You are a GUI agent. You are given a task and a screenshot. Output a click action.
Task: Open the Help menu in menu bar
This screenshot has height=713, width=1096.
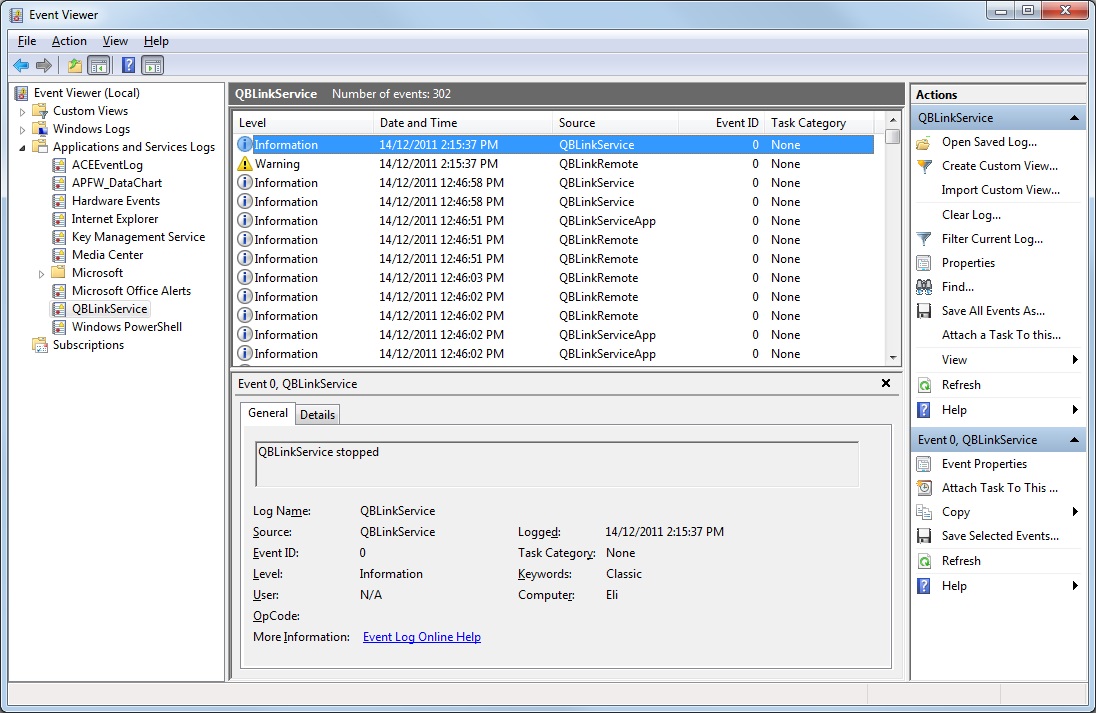156,41
